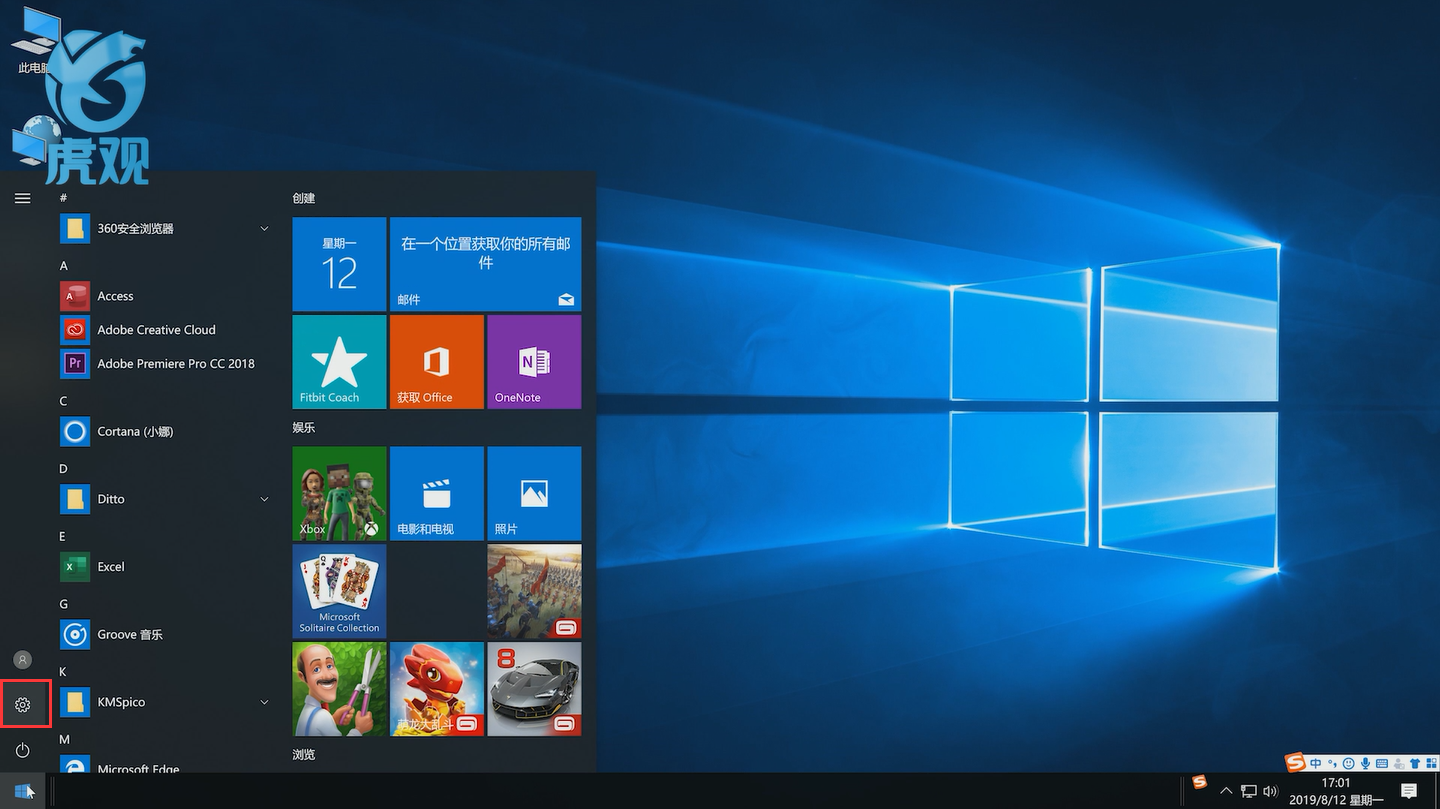Click the E letter header
This screenshot has width=1440, height=809.
pos(63,536)
